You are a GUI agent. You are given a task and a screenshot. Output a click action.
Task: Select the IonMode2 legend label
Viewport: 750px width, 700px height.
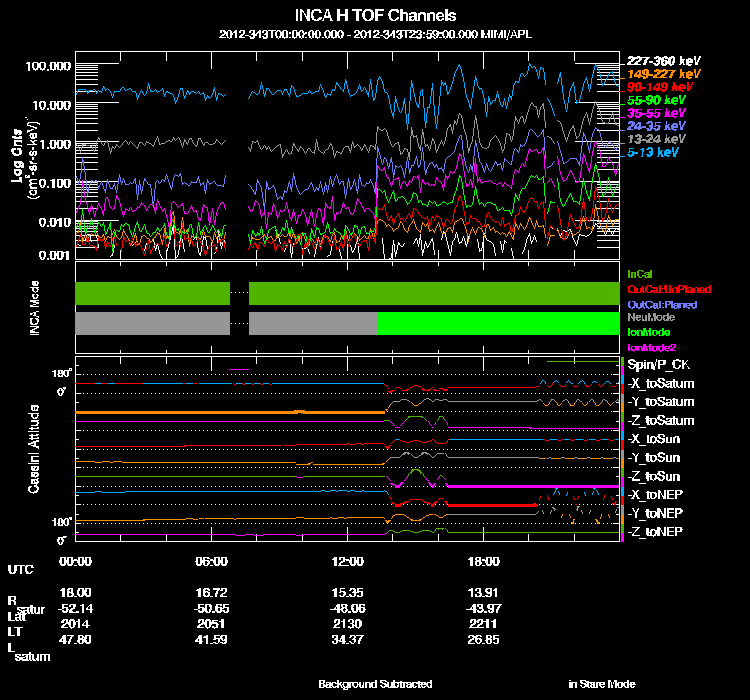click(x=652, y=346)
